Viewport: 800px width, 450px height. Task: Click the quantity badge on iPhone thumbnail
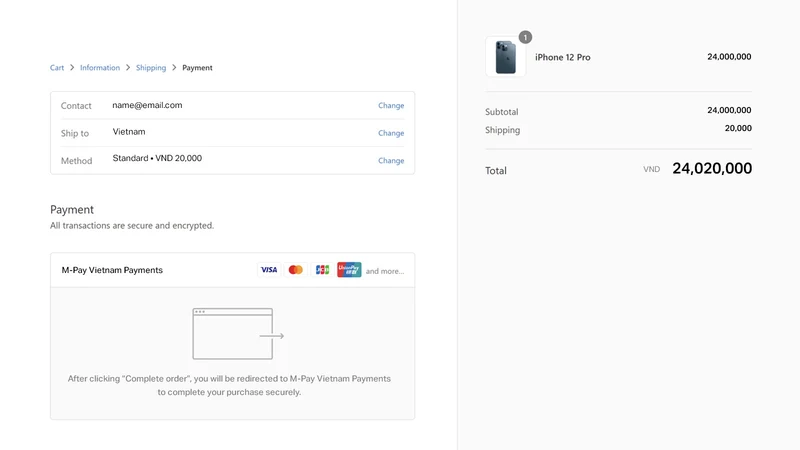525,37
